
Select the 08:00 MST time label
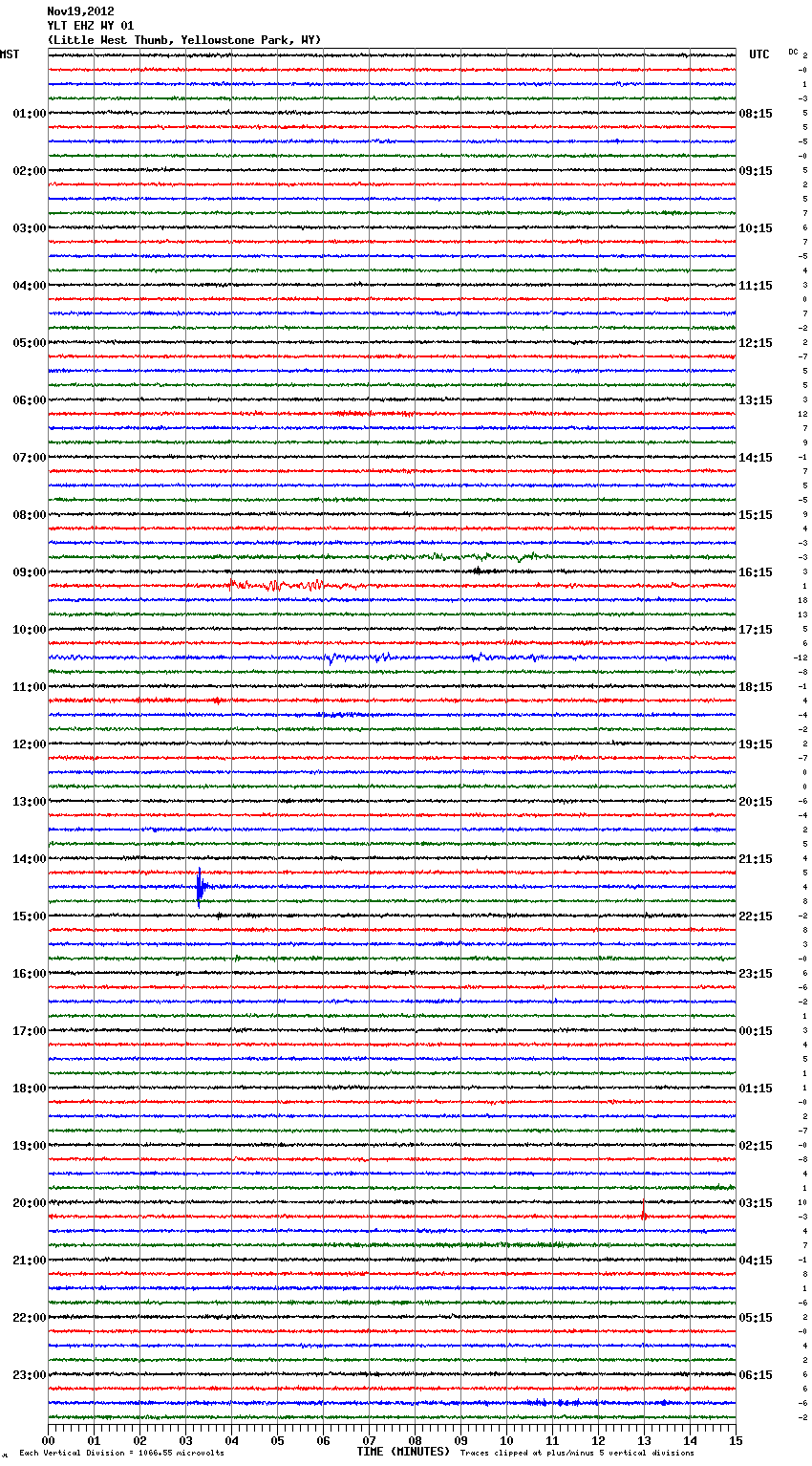[x=30, y=515]
